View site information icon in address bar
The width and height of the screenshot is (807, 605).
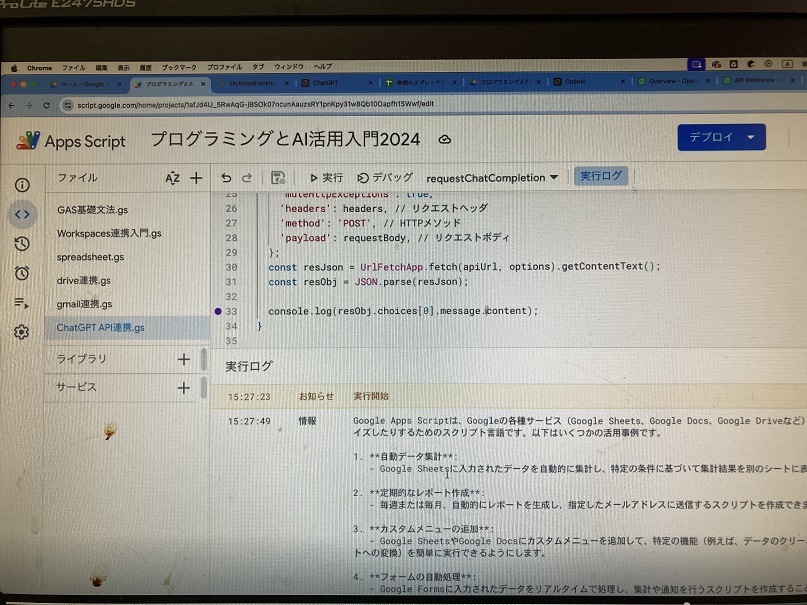(x=67, y=105)
